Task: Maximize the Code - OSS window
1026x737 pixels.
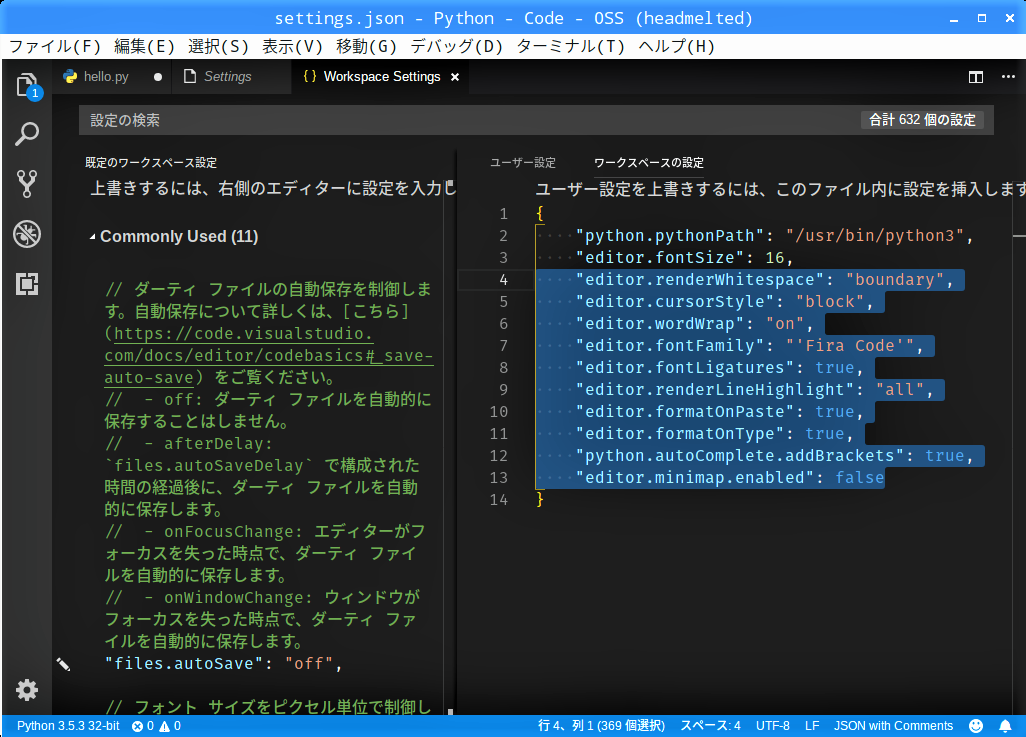Action: point(982,19)
